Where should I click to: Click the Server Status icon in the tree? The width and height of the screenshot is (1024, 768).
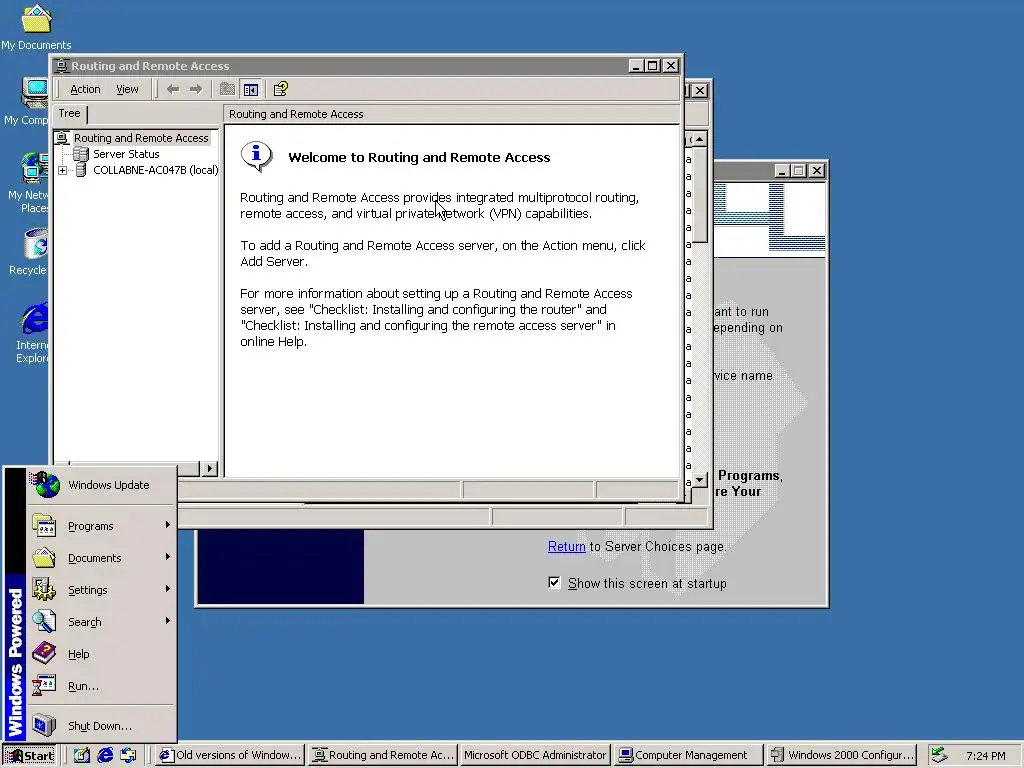pyautogui.click(x=81, y=154)
